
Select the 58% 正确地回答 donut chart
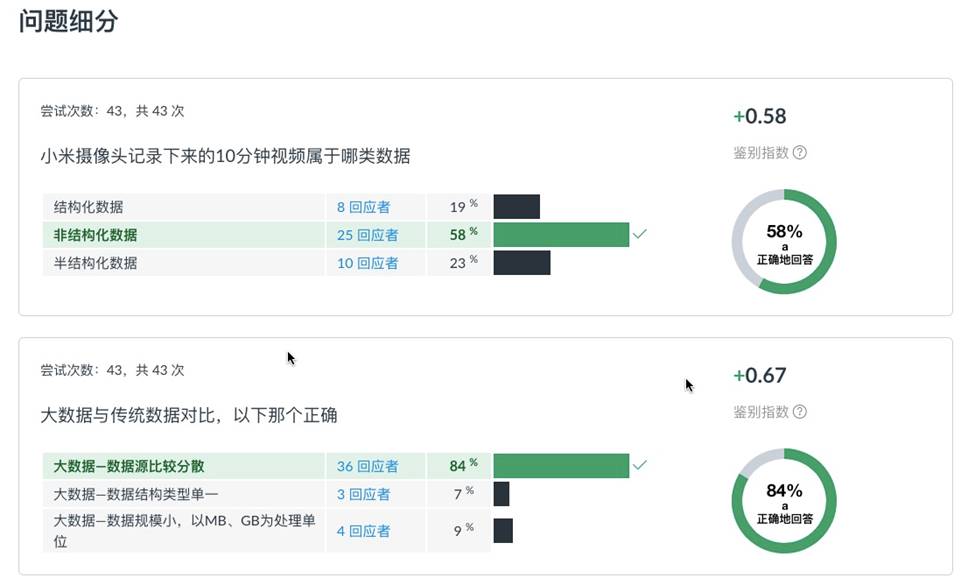(784, 241)
